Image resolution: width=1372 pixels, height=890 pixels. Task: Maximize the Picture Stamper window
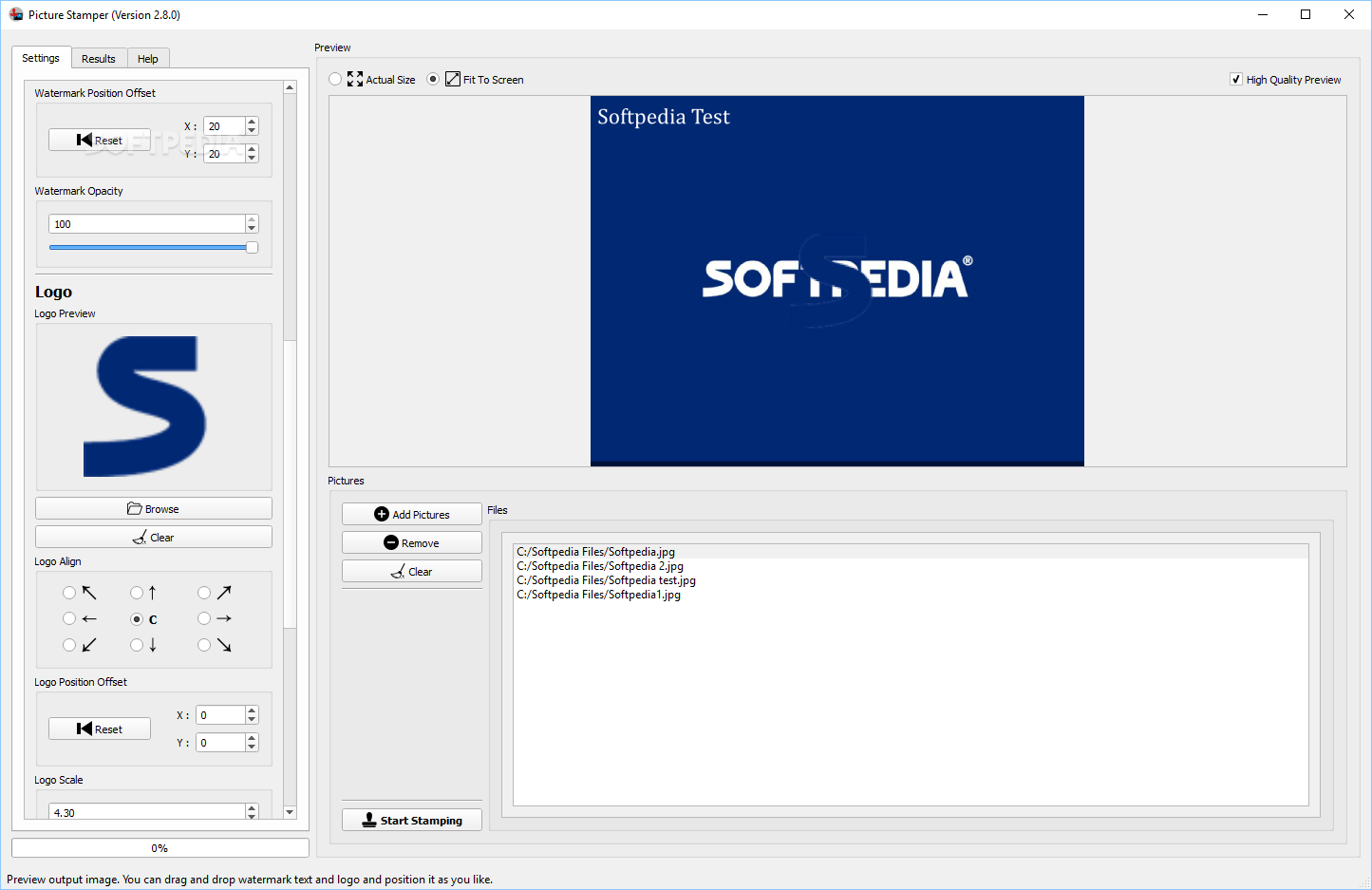[1306, 14]
